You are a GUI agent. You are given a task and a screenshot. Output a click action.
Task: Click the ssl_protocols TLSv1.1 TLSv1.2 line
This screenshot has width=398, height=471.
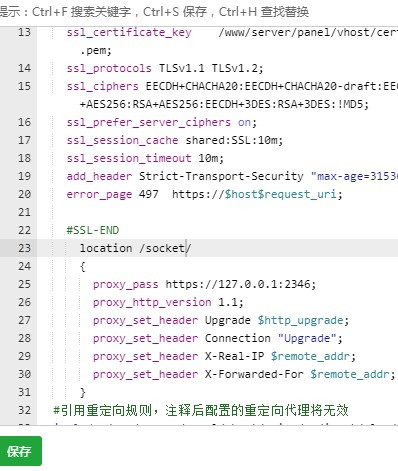[x=165, y=68]
